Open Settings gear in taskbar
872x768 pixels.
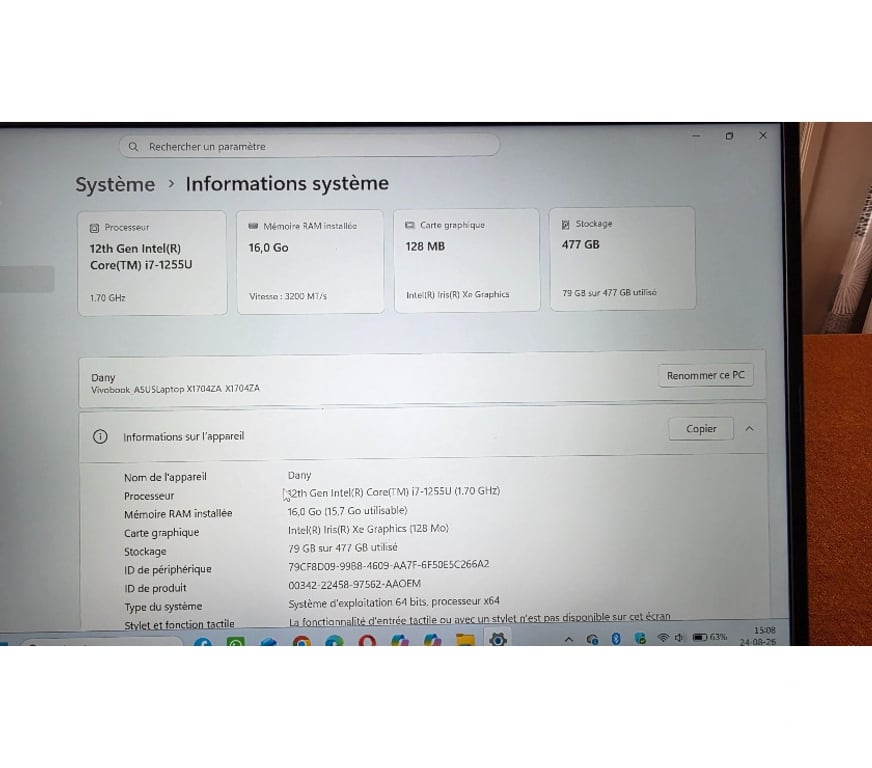[x=498, y=640]
